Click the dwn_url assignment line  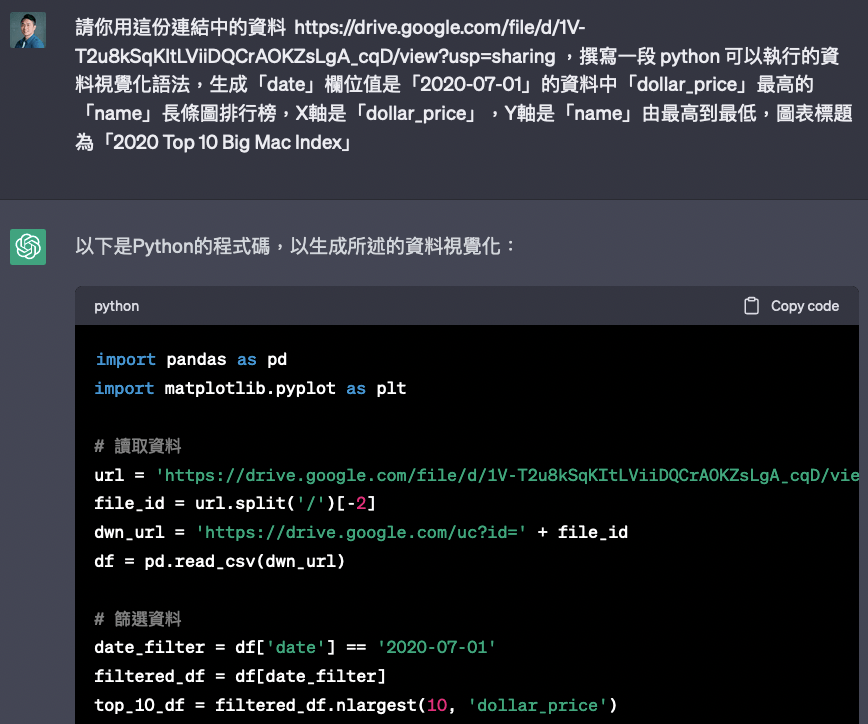pyautogui.click(x=361, y=532)
